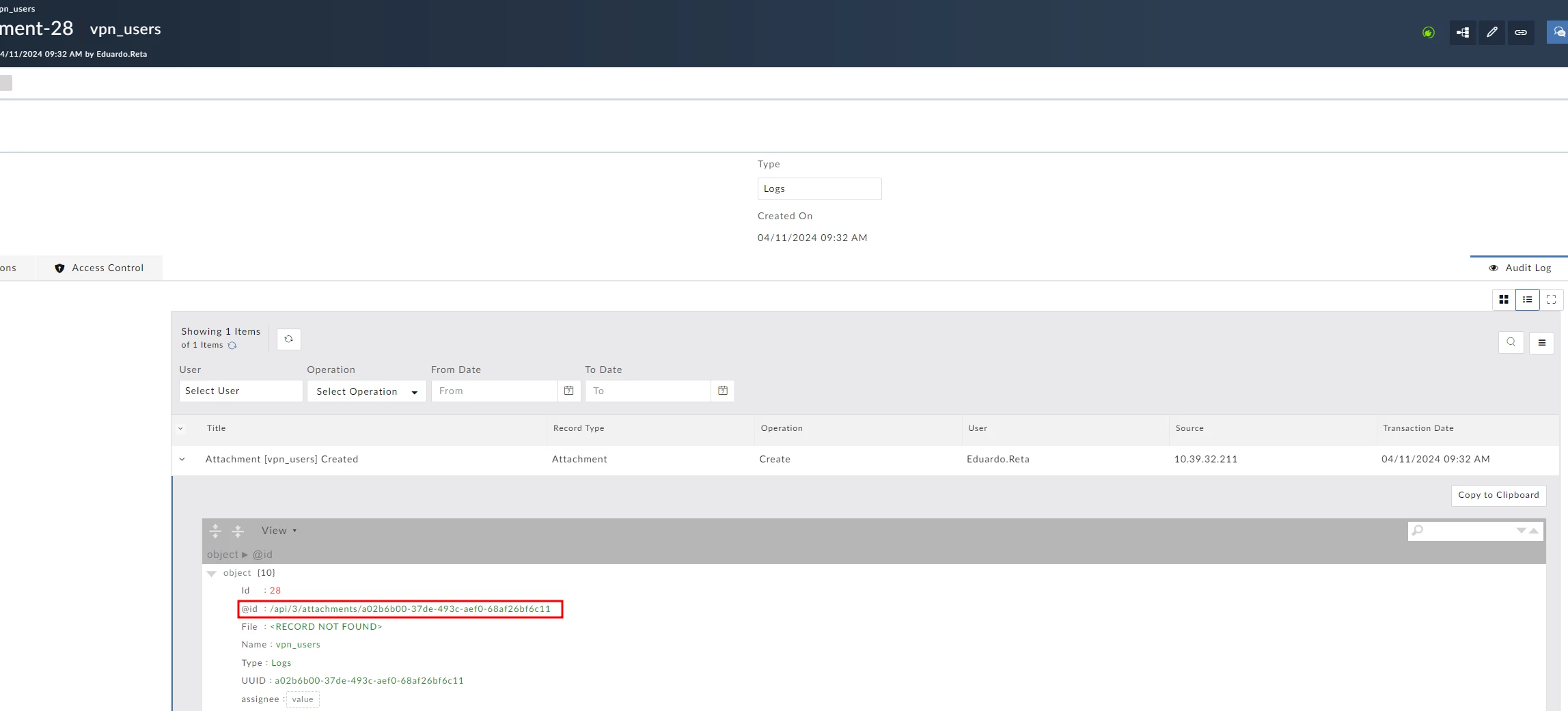This screenshot has height=711, width=1568.
Task: Open the collaboration chat bubbles icon
Action: tap(1558, 32)
